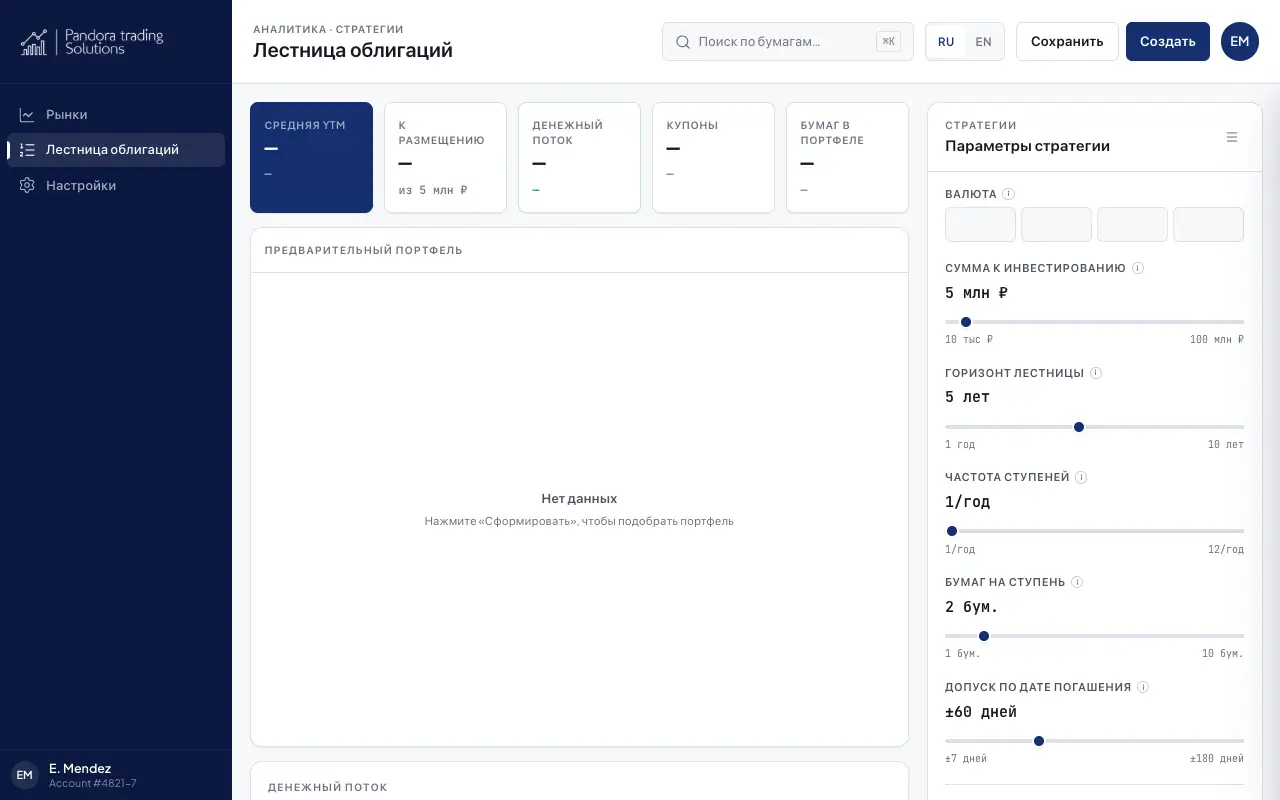This screenshot has width=1280, height=800.
Task: Click the Сумма к инвестированию slider handle
Action: (x=966, y=322)
